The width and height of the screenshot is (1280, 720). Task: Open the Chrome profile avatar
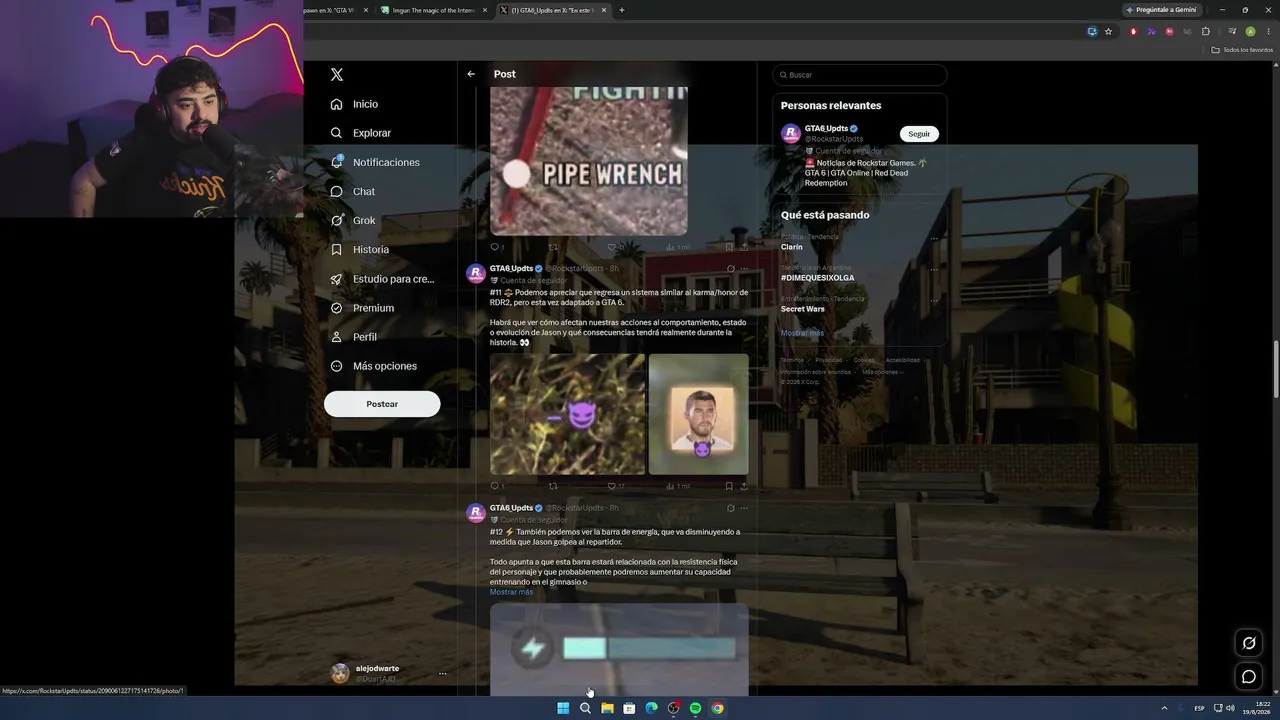[1250, 31]
